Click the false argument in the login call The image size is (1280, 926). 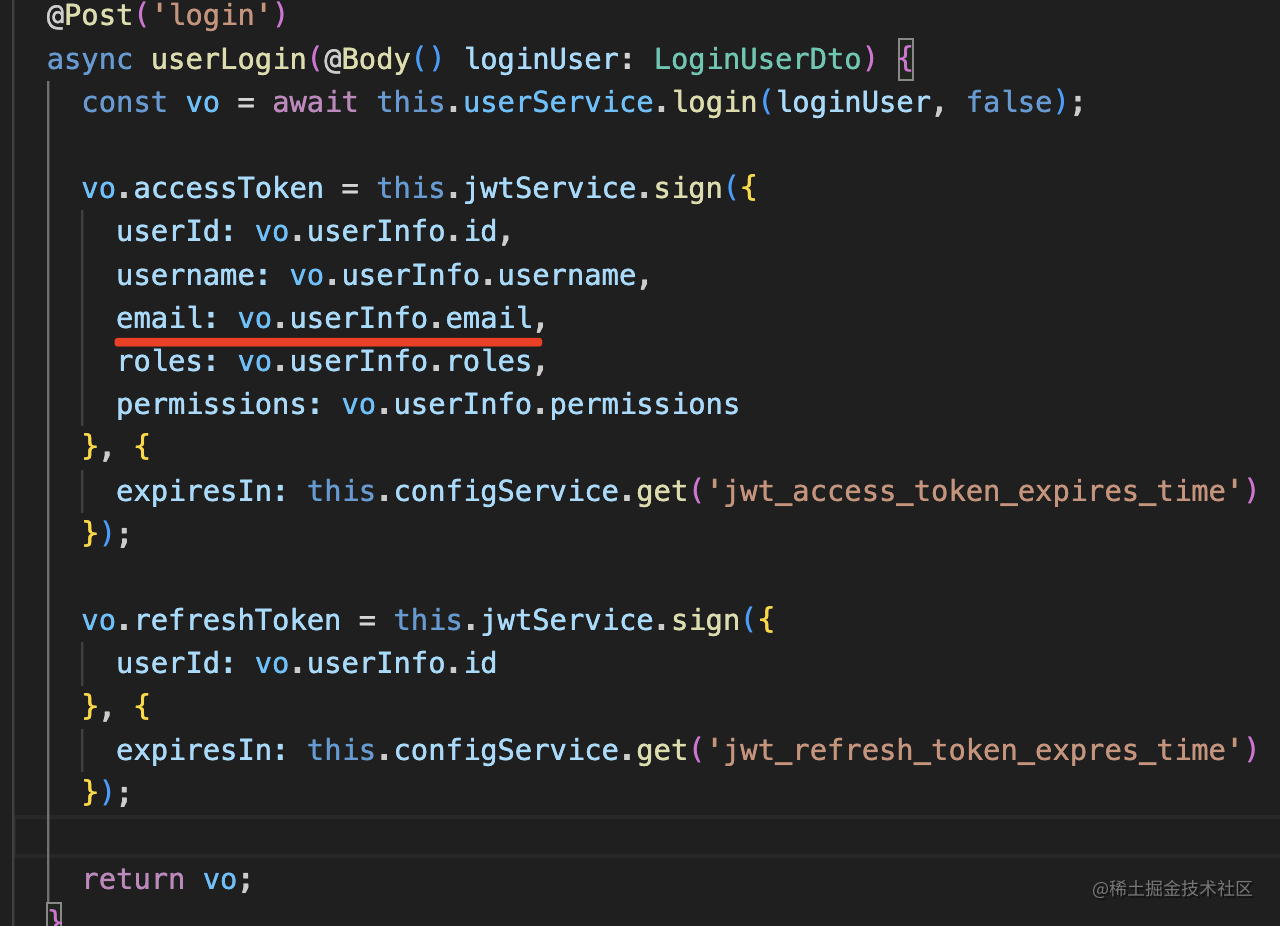(1009, 102)
